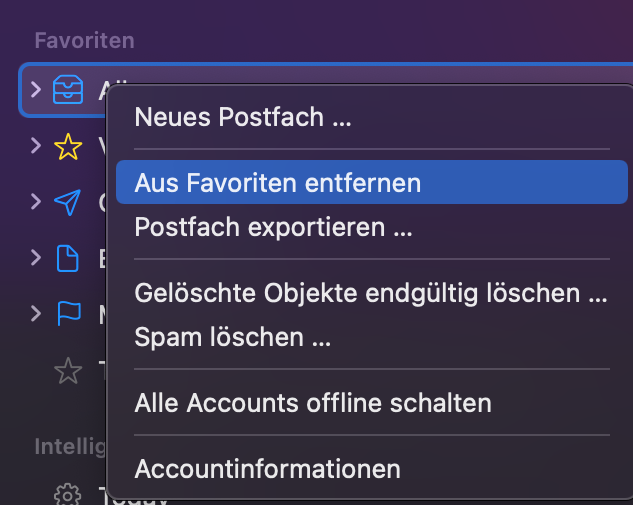Image resolution: width=633 pixels, height=505 pixels.
Task: Open "Accountinformationen" from context menu
Action: [x=267, y=468]
